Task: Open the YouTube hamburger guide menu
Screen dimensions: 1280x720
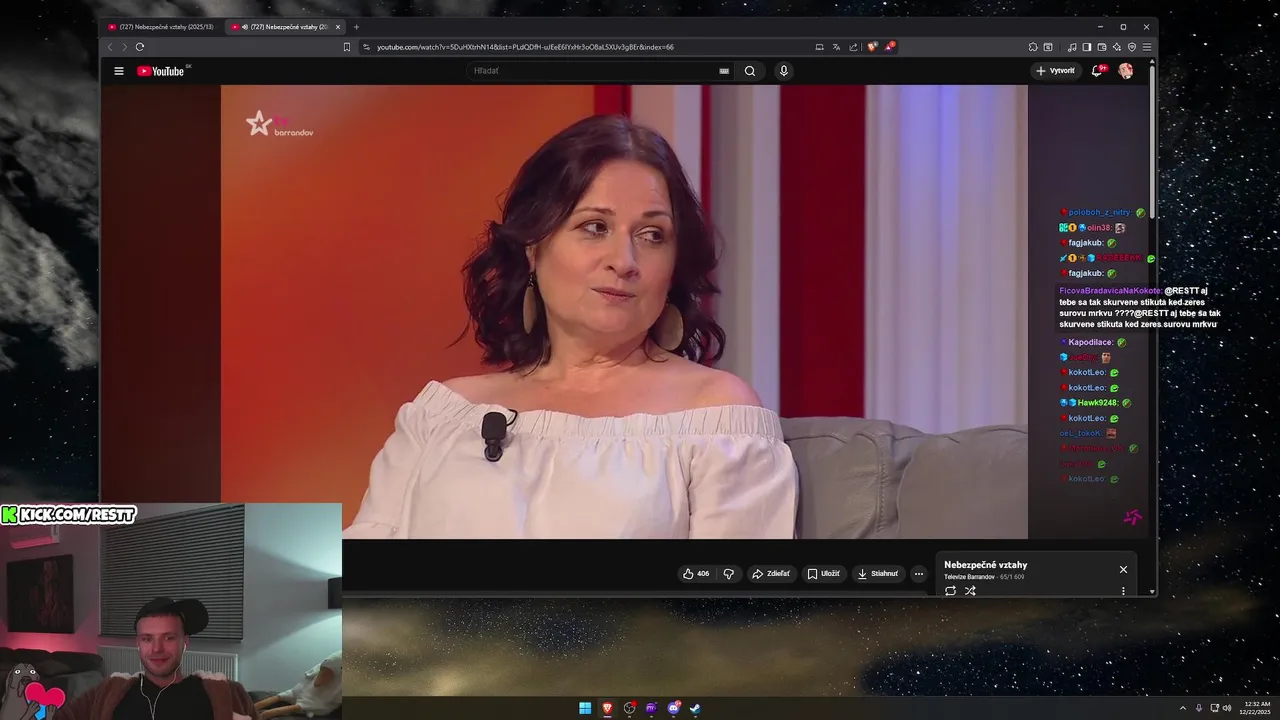Action: pos(119,71)
